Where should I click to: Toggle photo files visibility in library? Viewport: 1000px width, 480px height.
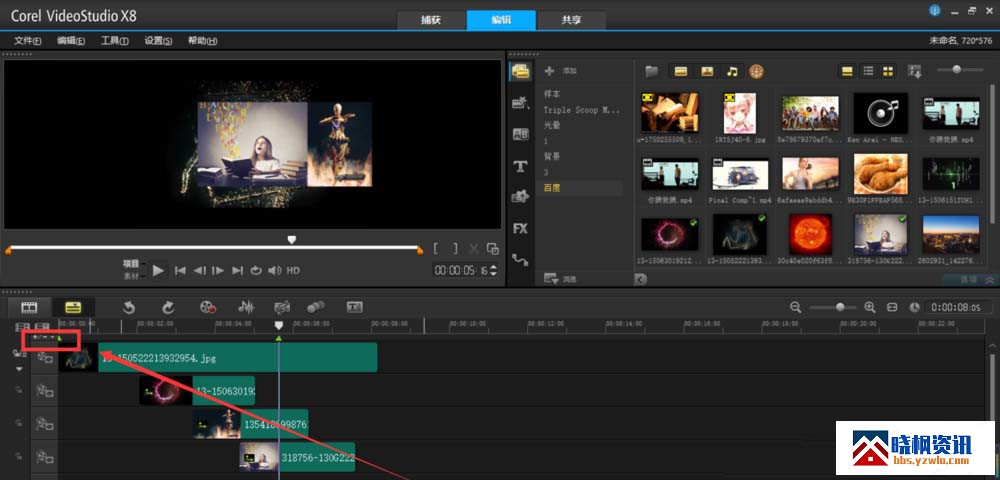tap(706, 71)
